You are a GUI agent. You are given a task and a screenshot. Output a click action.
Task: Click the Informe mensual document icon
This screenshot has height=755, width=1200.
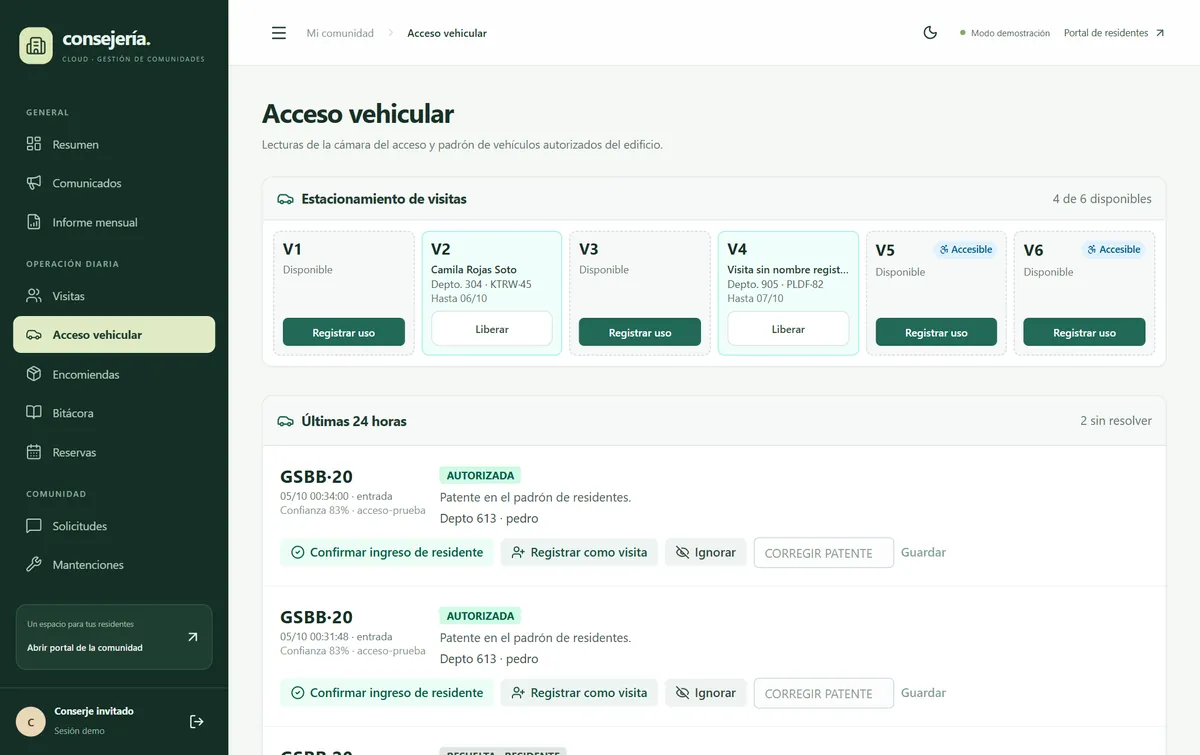click(34, 222)
